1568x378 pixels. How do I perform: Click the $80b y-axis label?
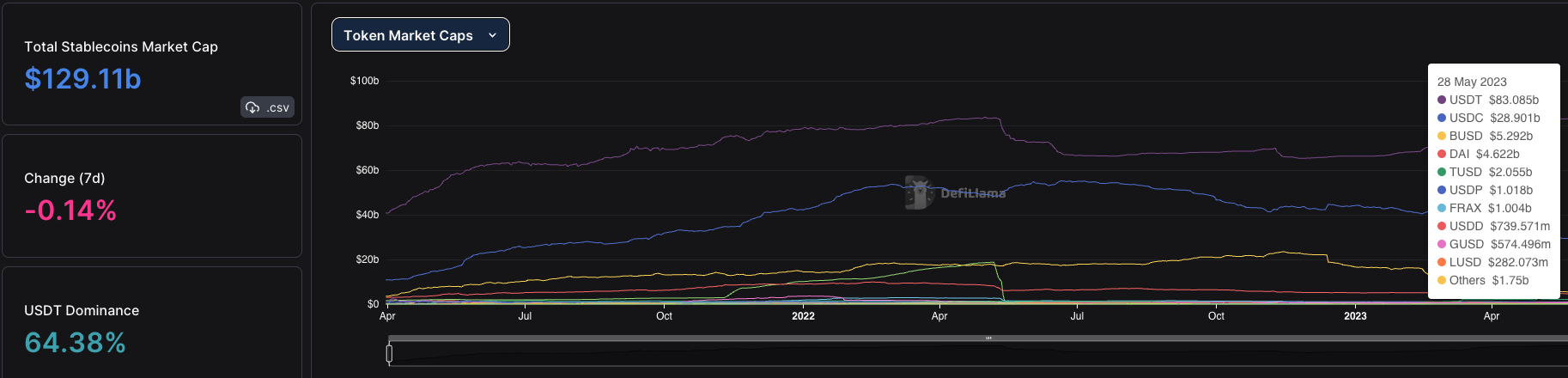click(367, 125)
